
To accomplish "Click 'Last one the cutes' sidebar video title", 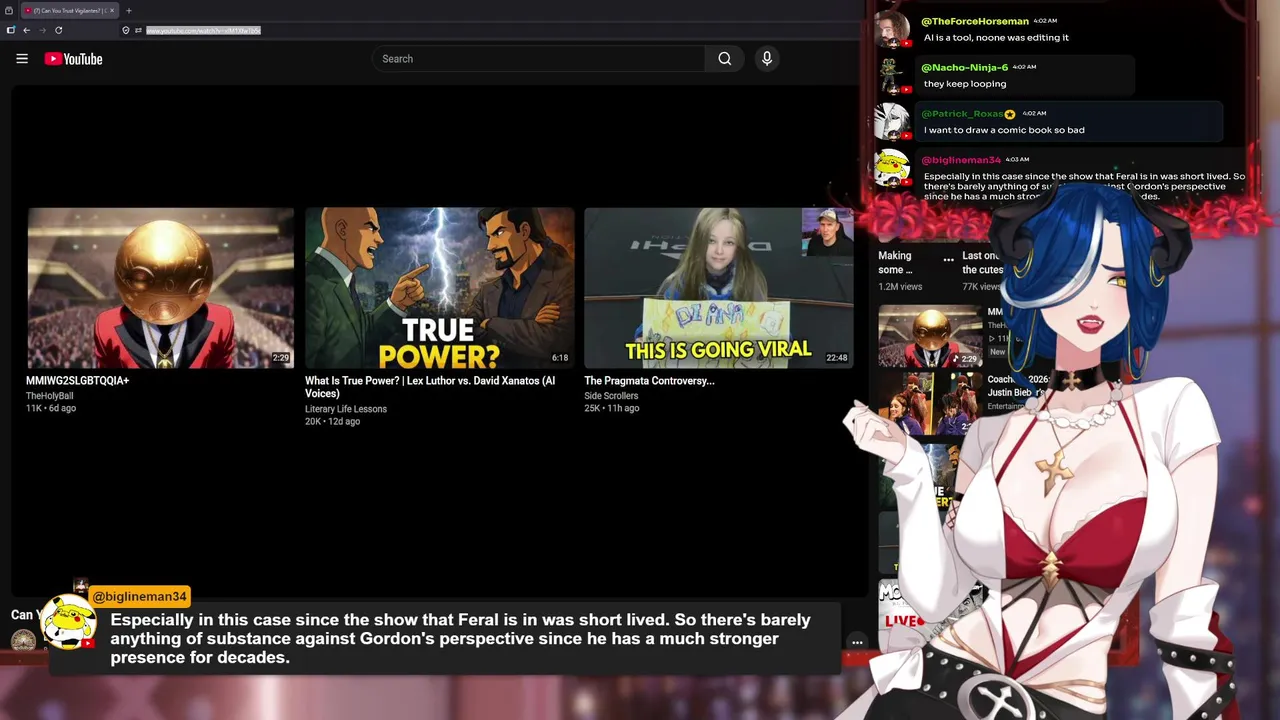I will pyautogui.click(x=982, y=263).
